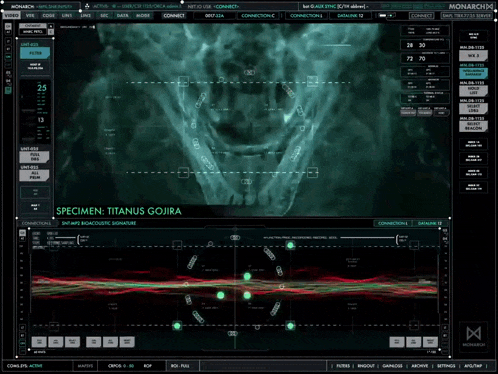Click the green node left of waveform center
Viewport: 498px width, 374px height.
220,295
